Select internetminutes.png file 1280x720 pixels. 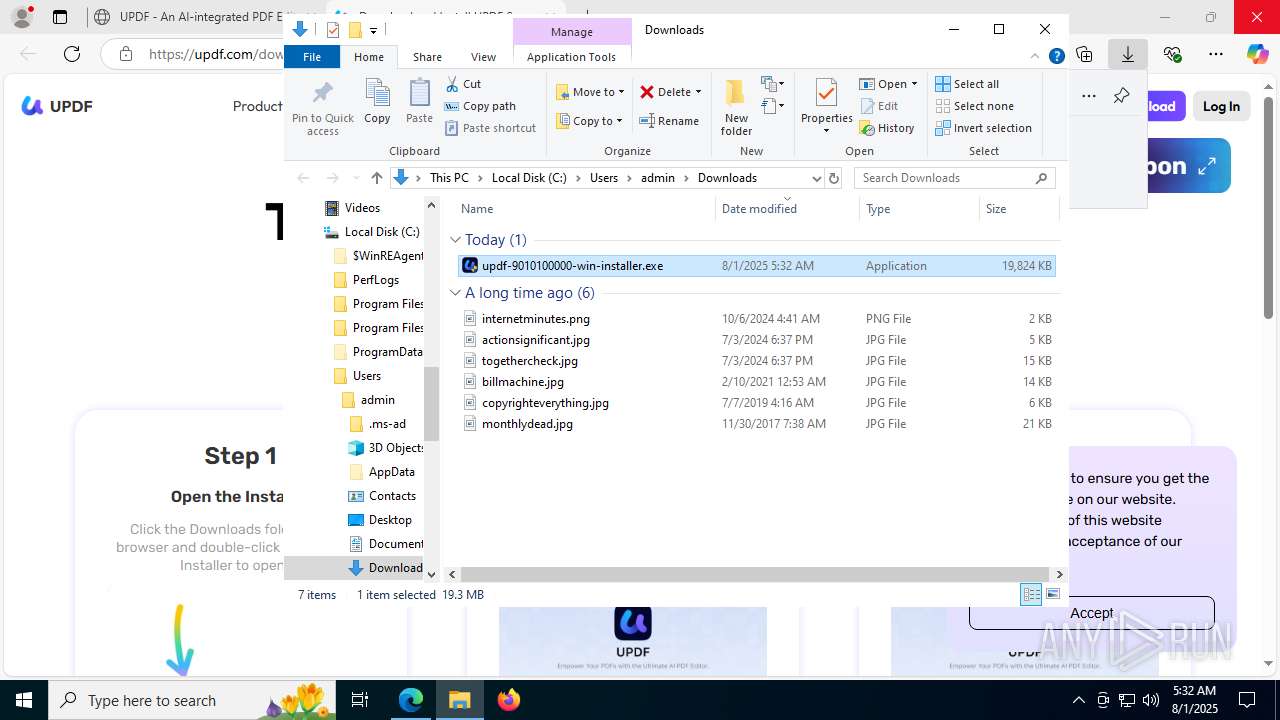(756, 319)
